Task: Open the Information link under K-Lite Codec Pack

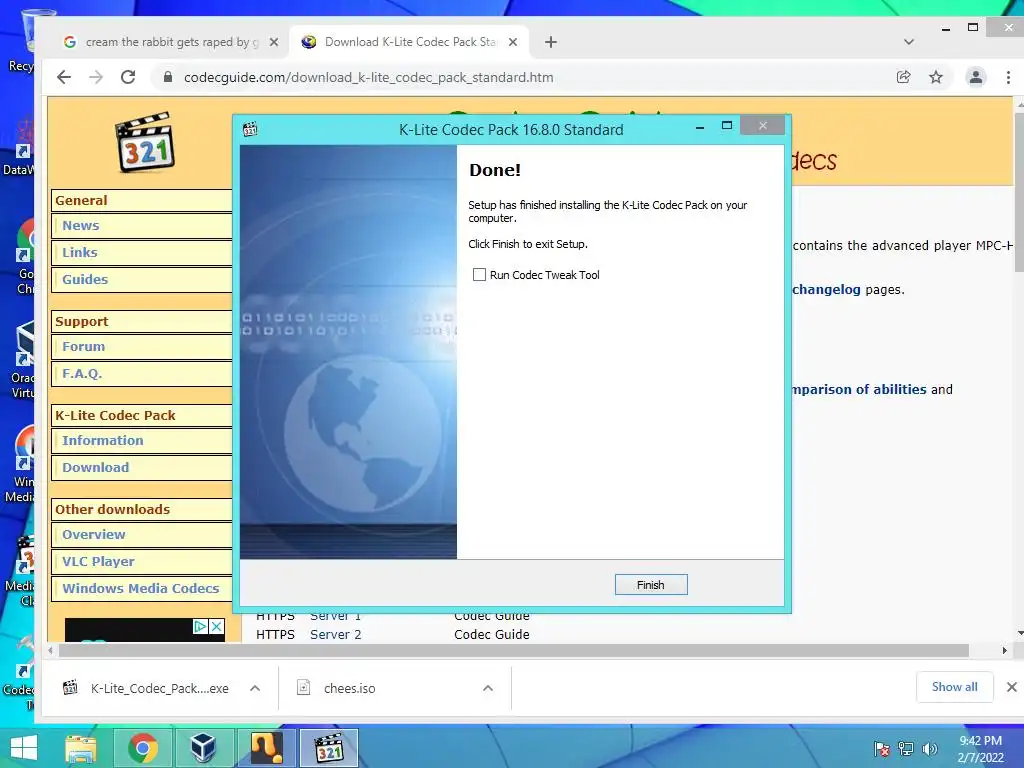Action: [103, 440]
